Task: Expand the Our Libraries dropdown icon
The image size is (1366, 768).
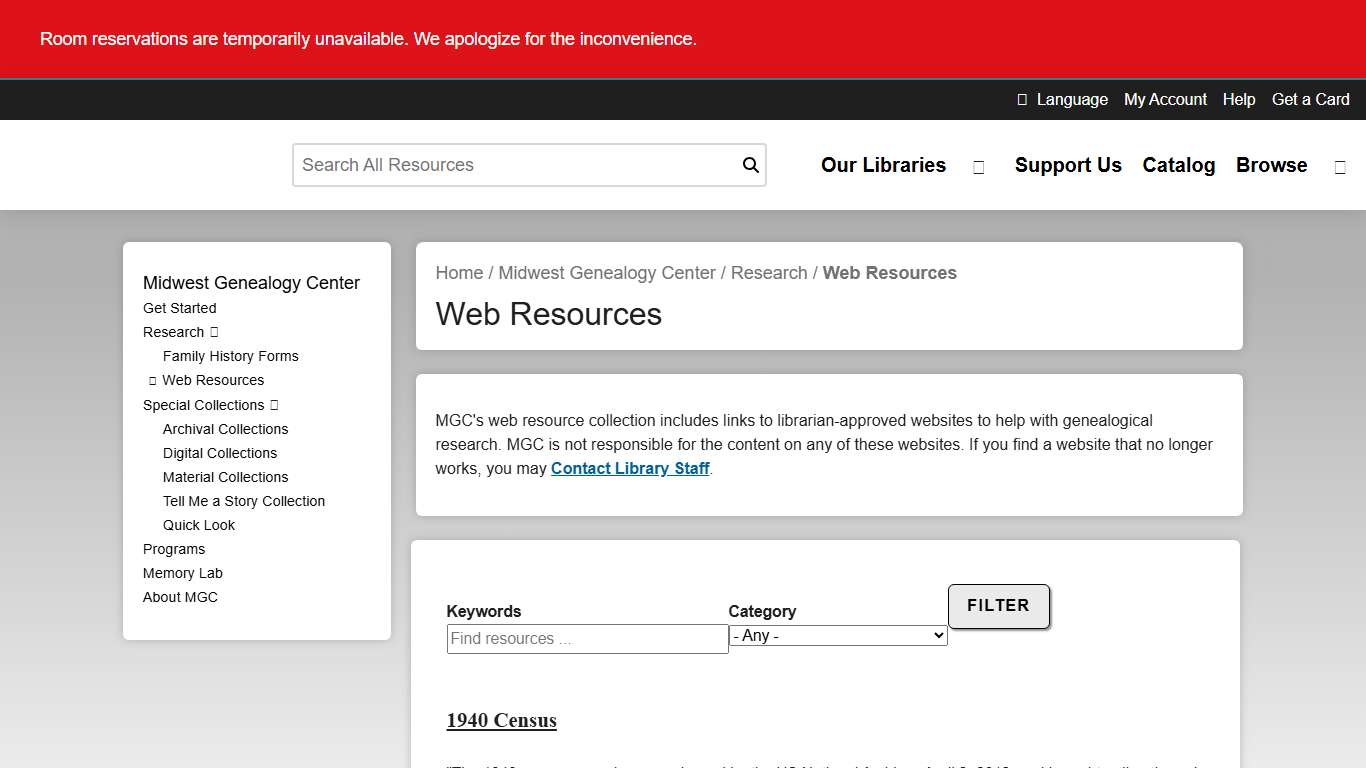Action: tap(978, 167)
